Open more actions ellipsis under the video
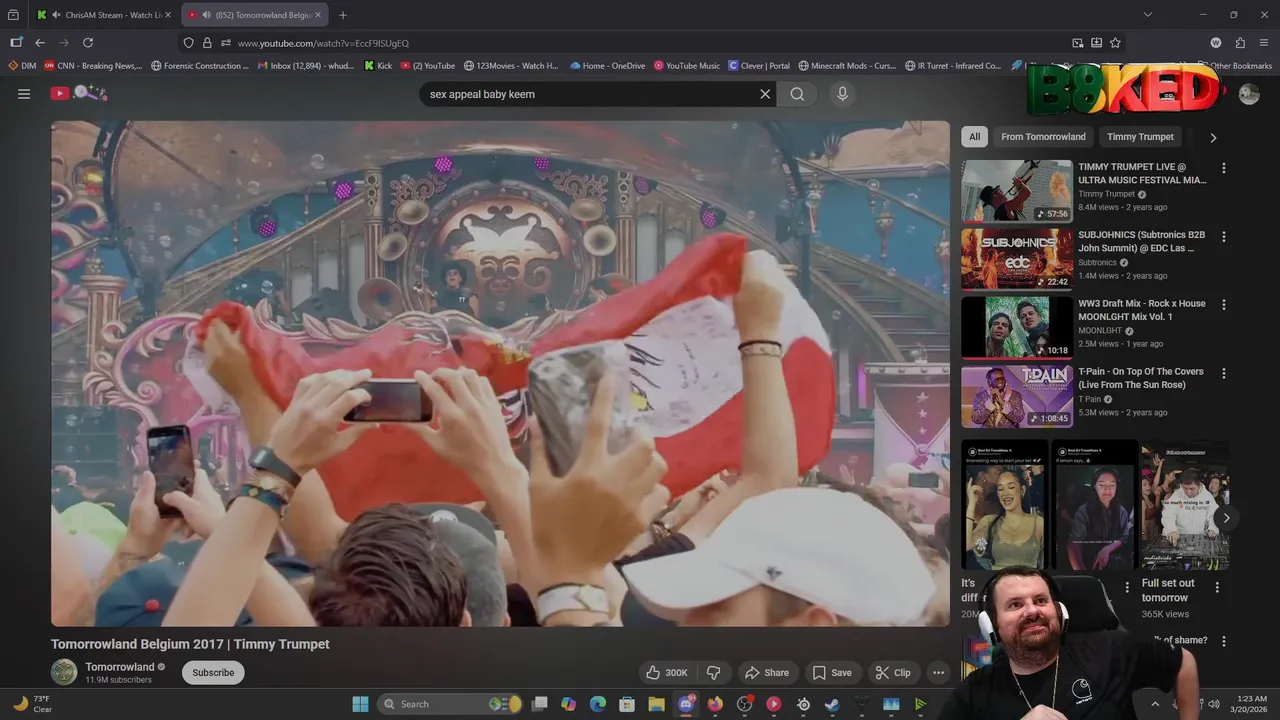 [938, 673]
